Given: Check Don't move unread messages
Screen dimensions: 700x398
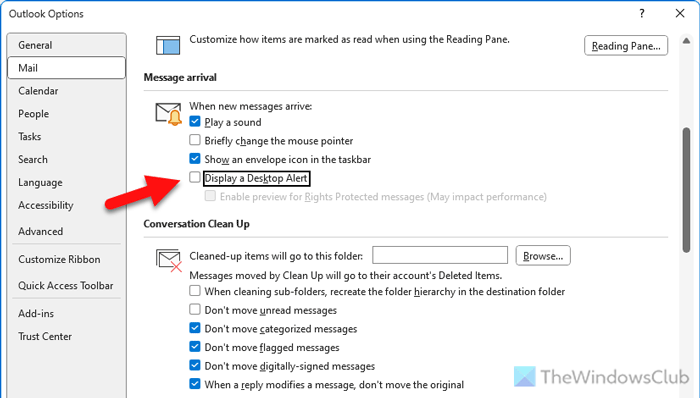Looking at the screenshot, I should coord(195,309).
